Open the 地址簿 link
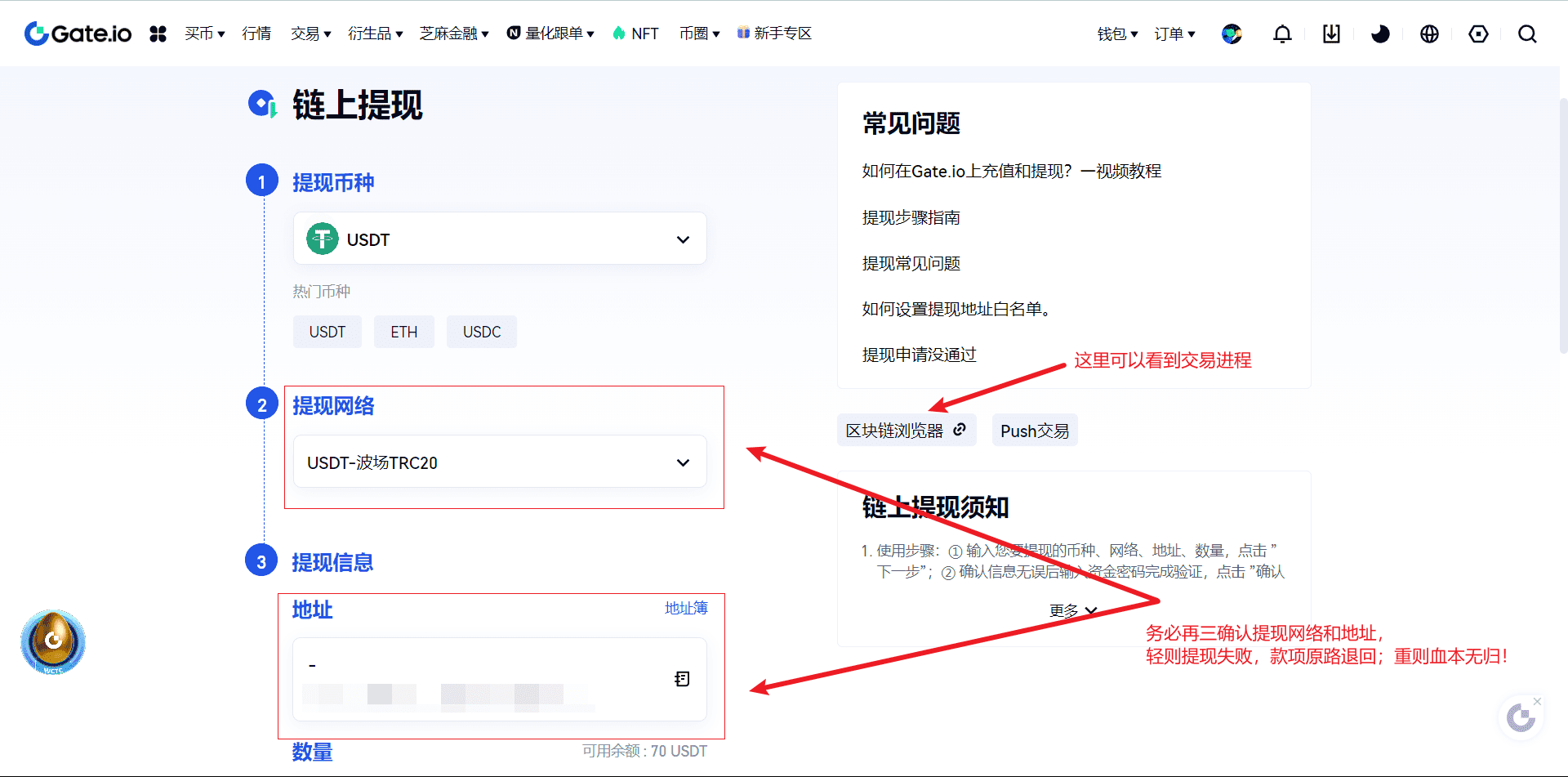The height and width of the screenshot is (777, 1568). click(x=686, y=608)
